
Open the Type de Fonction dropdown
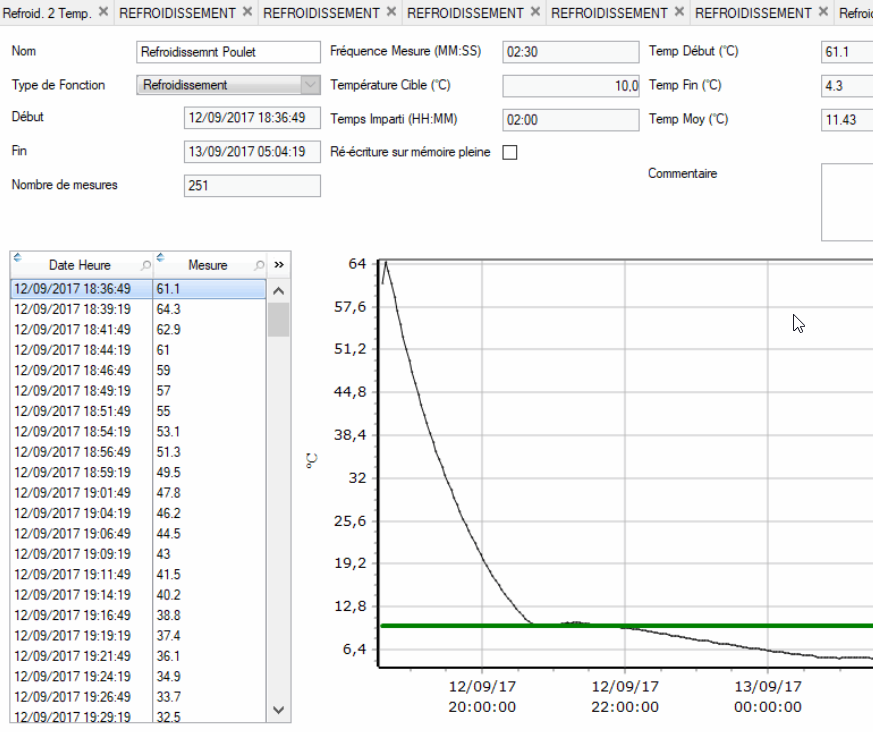(311, 85)
